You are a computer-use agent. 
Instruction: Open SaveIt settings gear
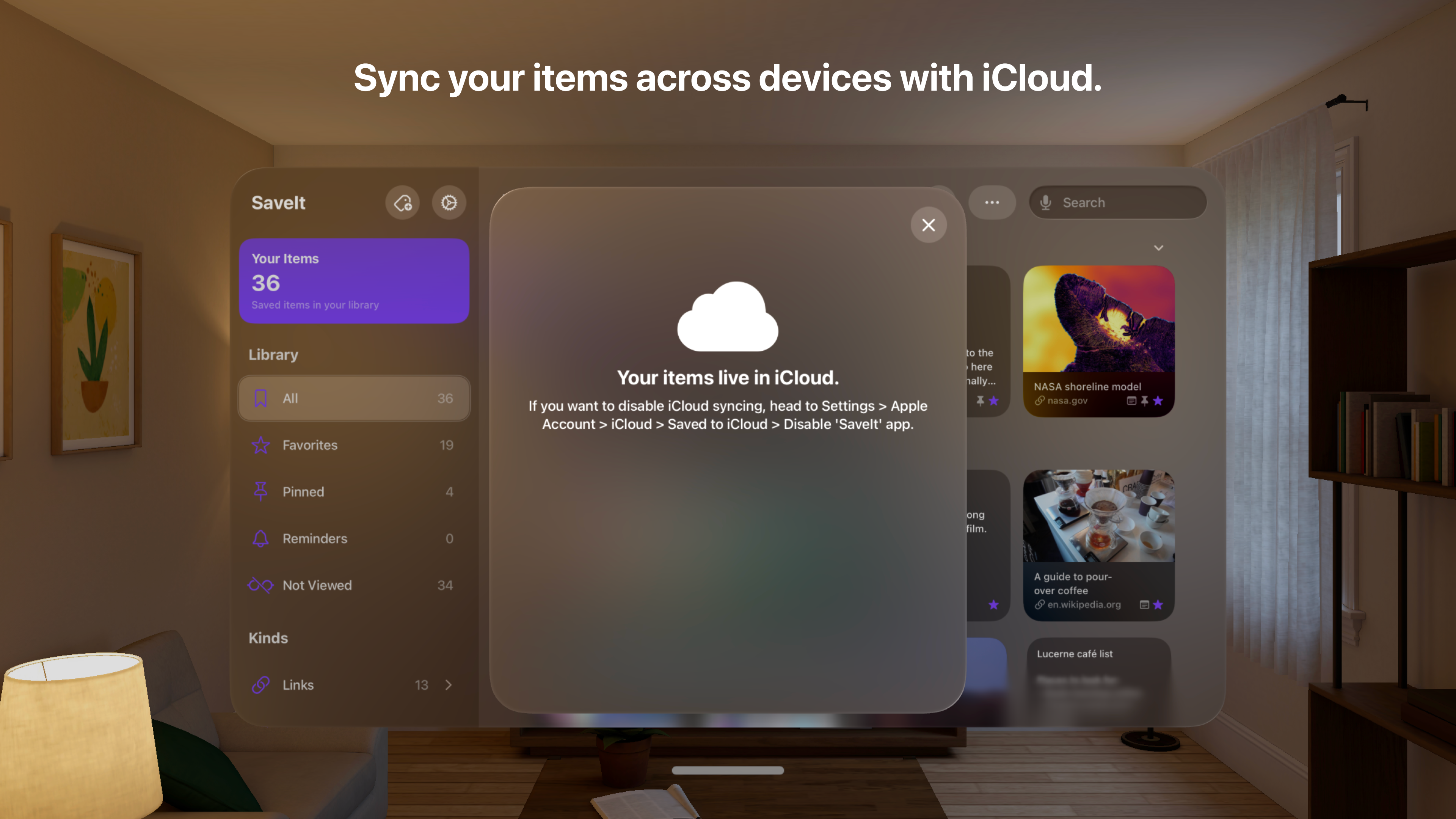(449, 202)
